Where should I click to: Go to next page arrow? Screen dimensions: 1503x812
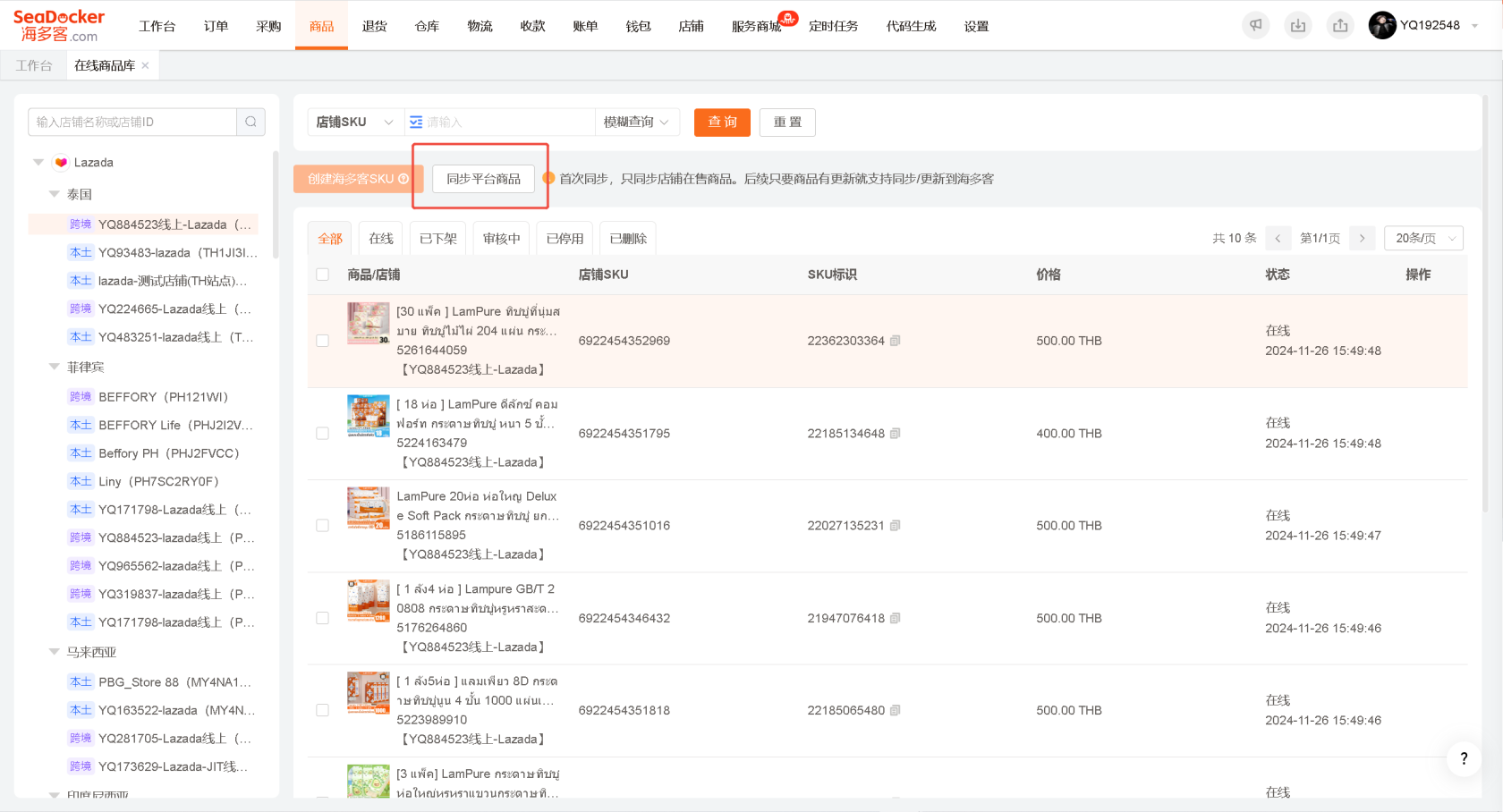click(x=1362, y=238)
